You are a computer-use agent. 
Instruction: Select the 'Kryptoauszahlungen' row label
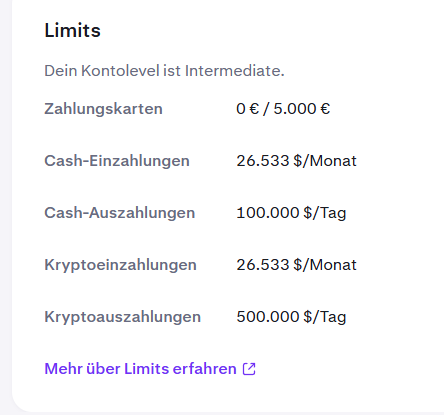(123, 317)
